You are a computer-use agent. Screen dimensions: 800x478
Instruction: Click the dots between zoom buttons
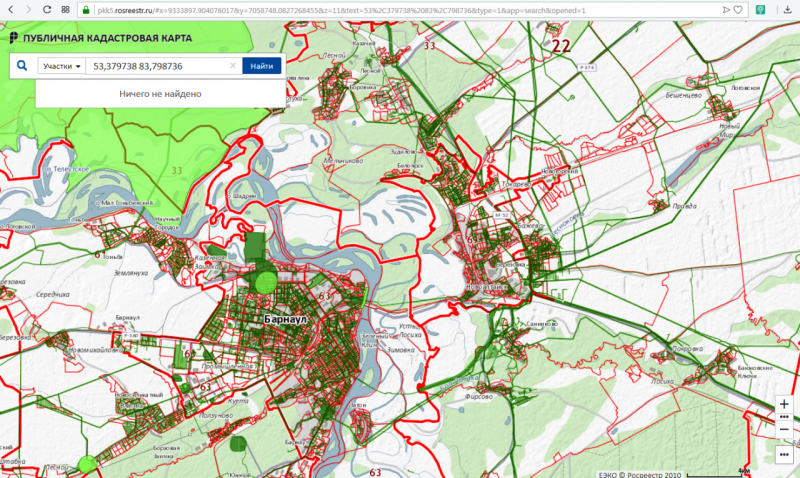click(x=784, y=417)
